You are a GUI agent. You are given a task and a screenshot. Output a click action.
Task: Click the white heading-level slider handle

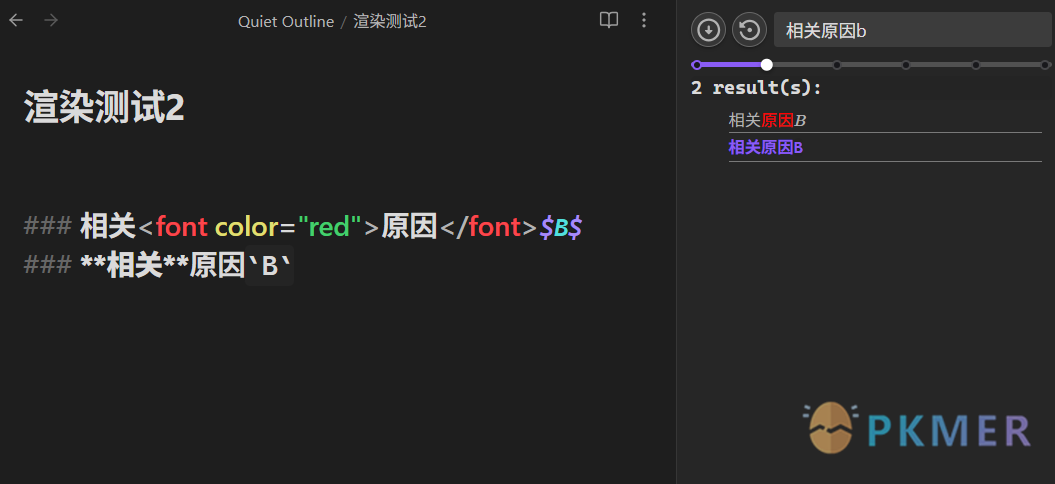point(766,65)
